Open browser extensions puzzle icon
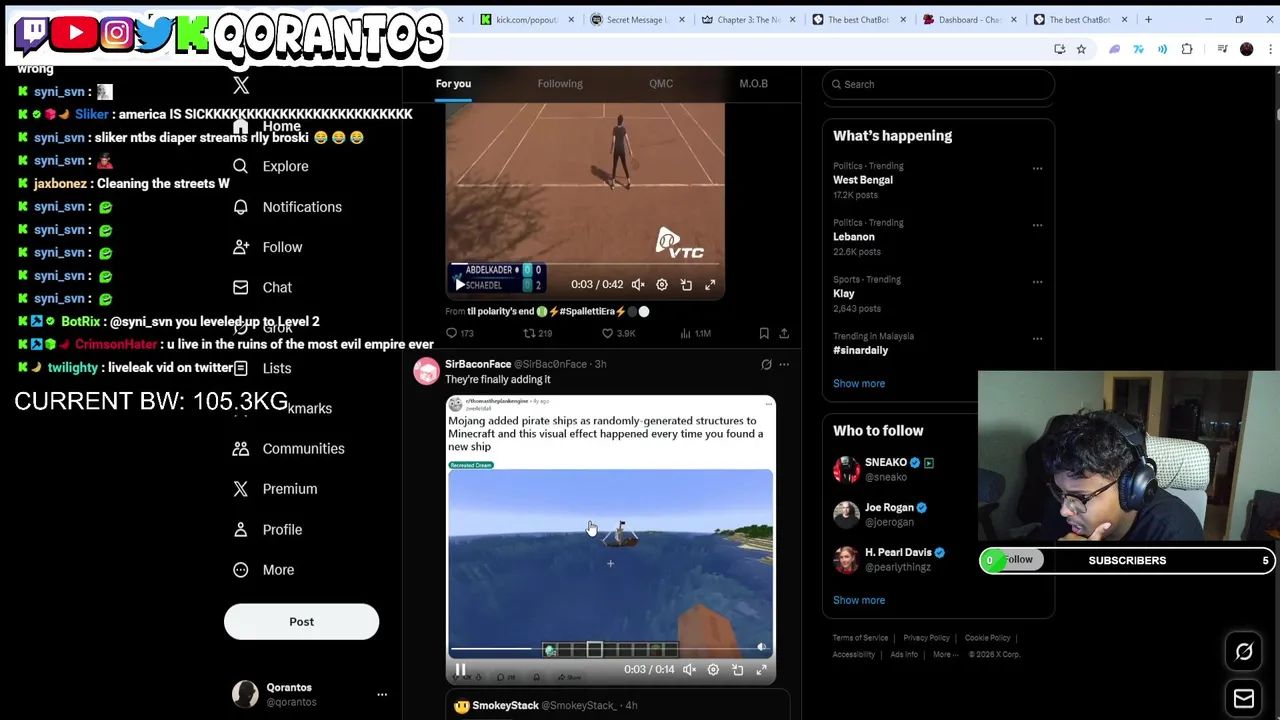The width and height of the screenshot is (1280, 720). pyautogui.click(x=1187, y=49)
